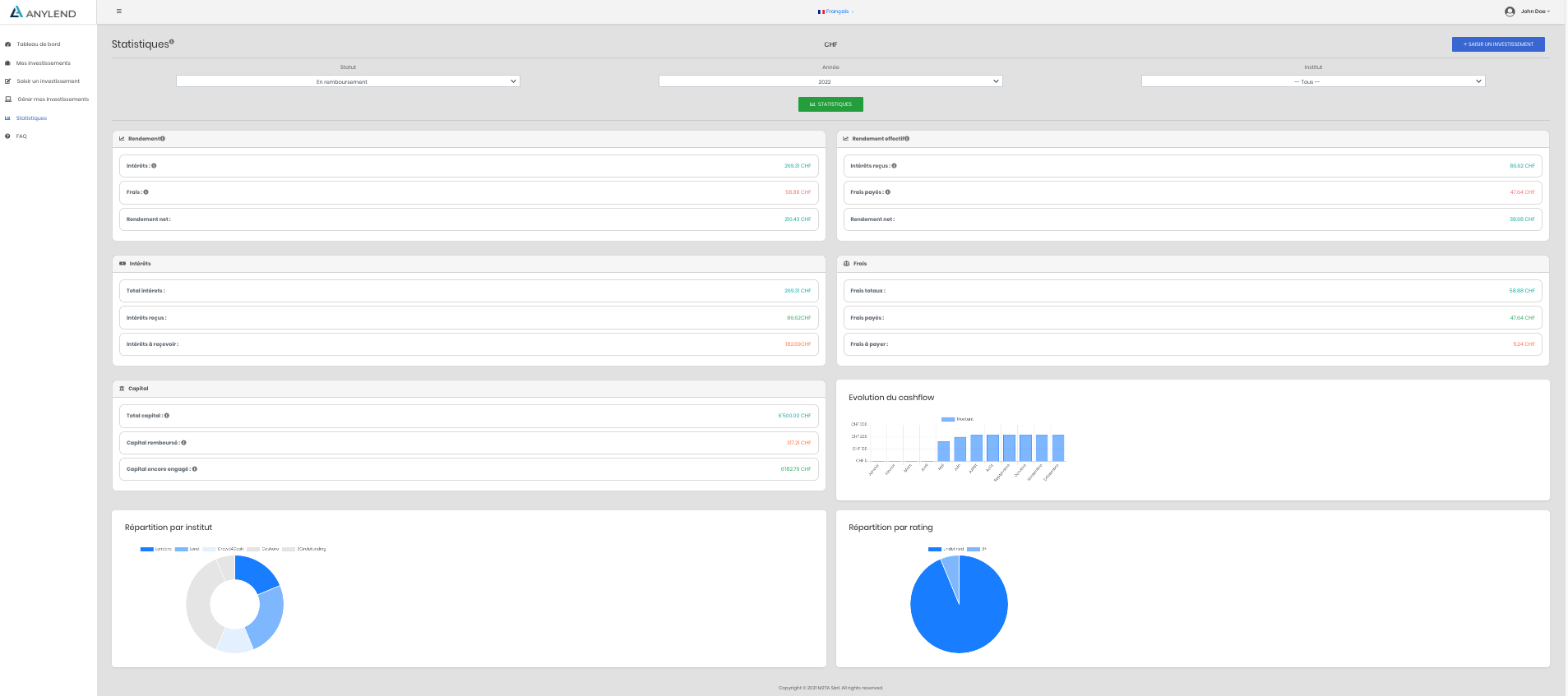Click the info icon beside Intérêts in Rendement

[x=154, y=166]
